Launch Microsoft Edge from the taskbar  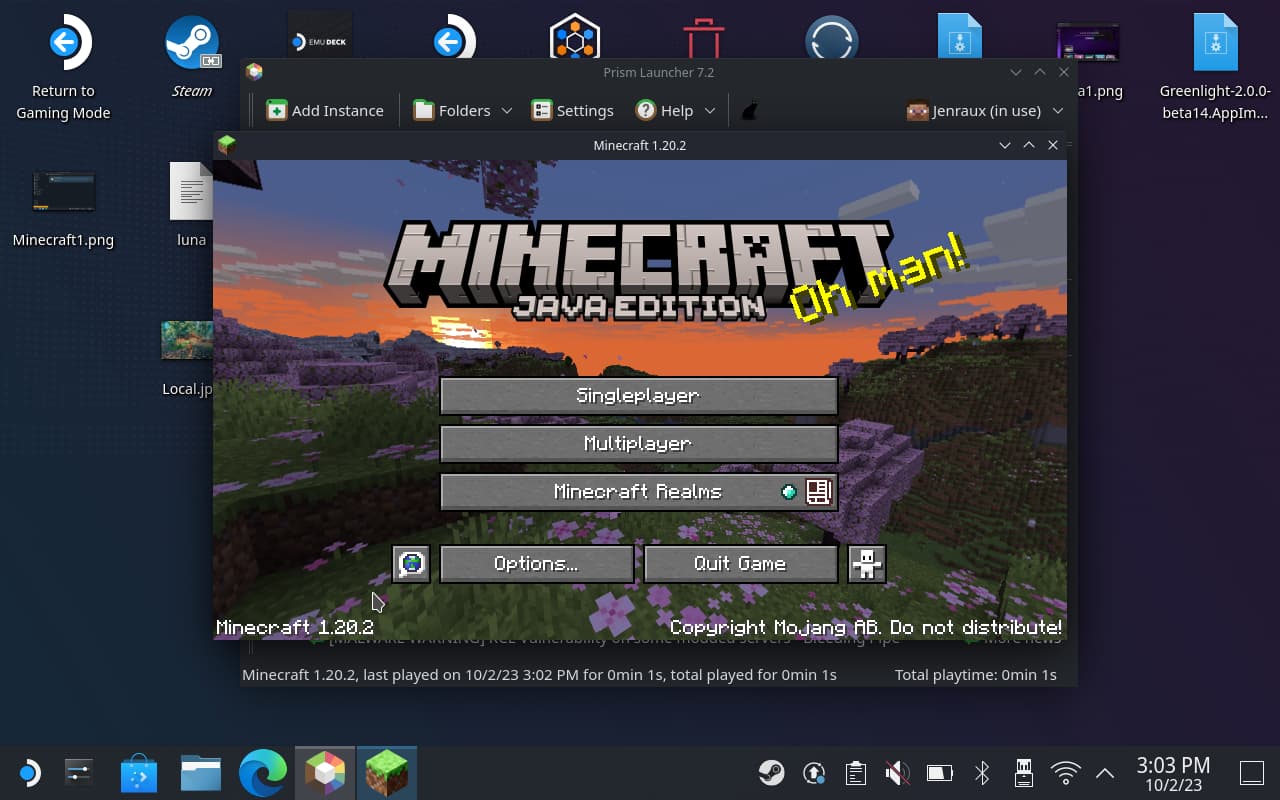[263, 773]
